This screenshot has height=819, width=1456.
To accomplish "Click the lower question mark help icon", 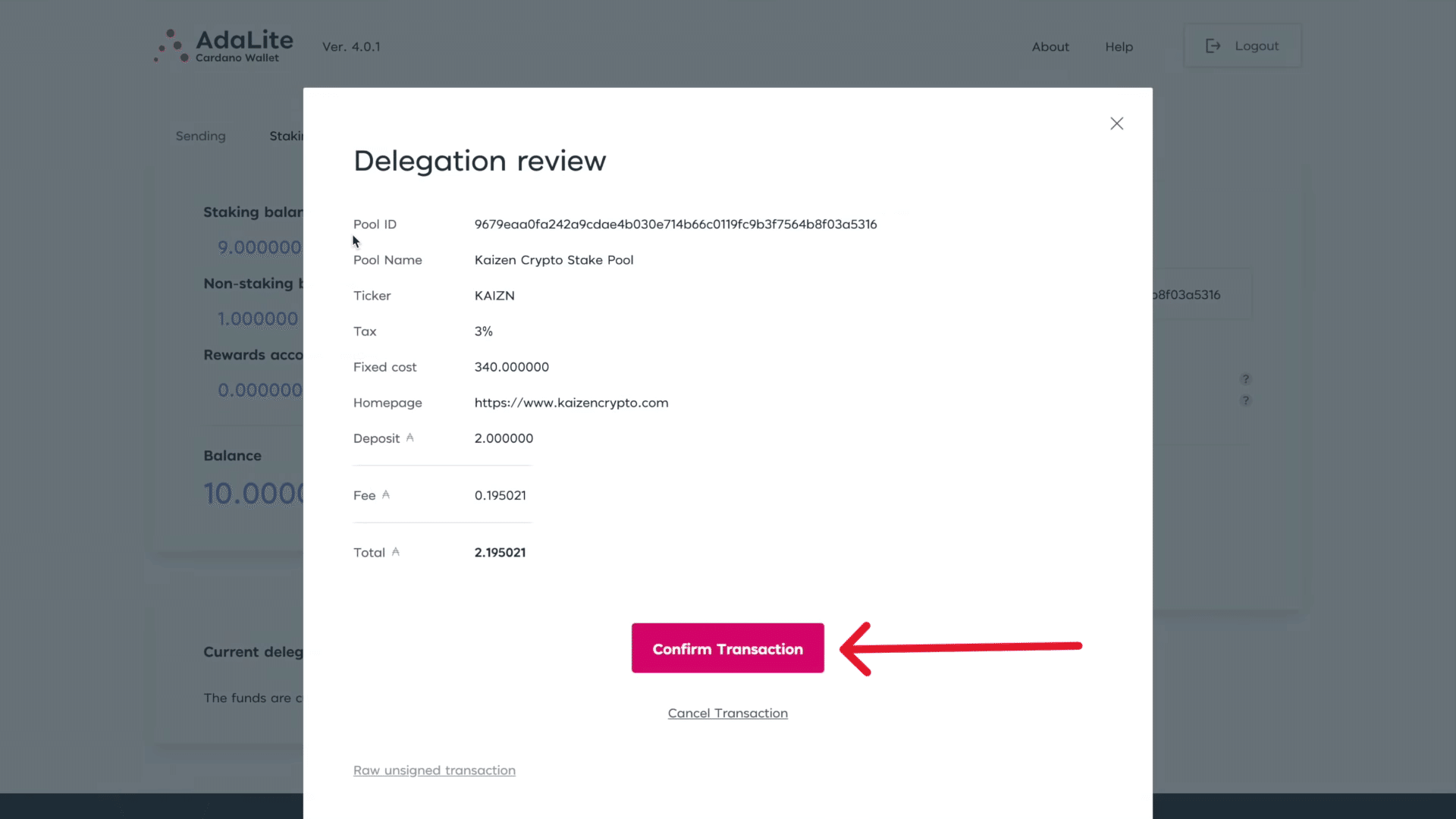I will tap(1245, 400).
